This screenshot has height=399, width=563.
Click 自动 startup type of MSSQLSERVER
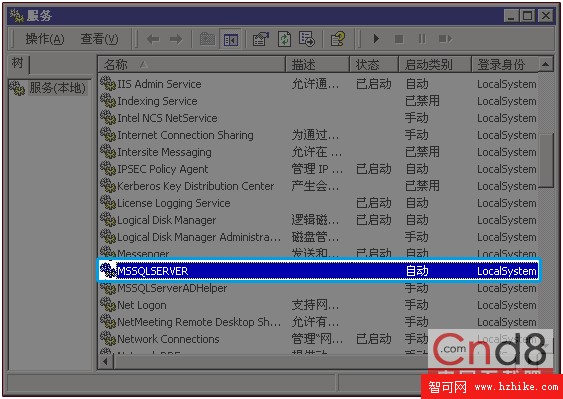click(417, 271)
